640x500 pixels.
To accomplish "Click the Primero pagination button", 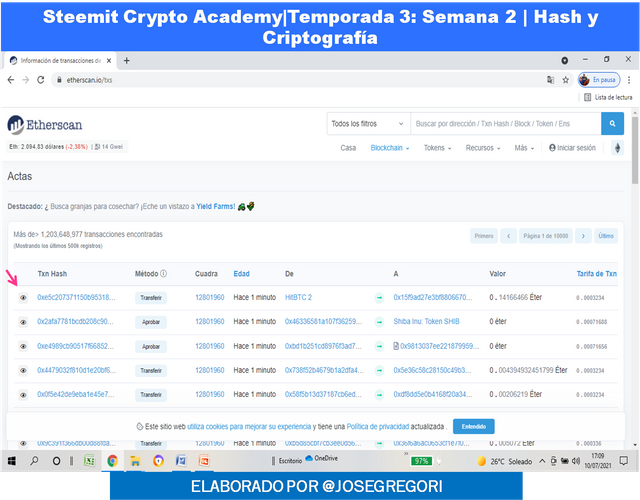I will click(484, 236).
